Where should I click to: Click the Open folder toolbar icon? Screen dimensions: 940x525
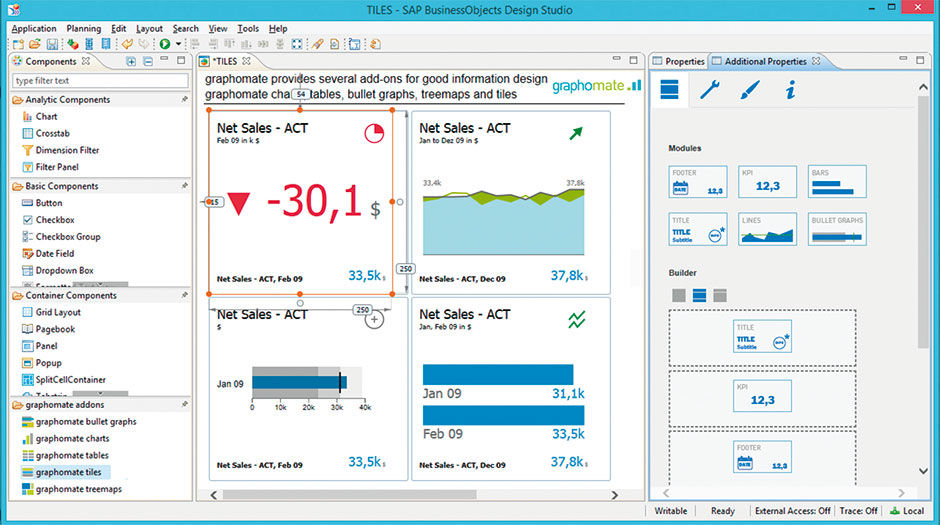(x=35, y=44)
